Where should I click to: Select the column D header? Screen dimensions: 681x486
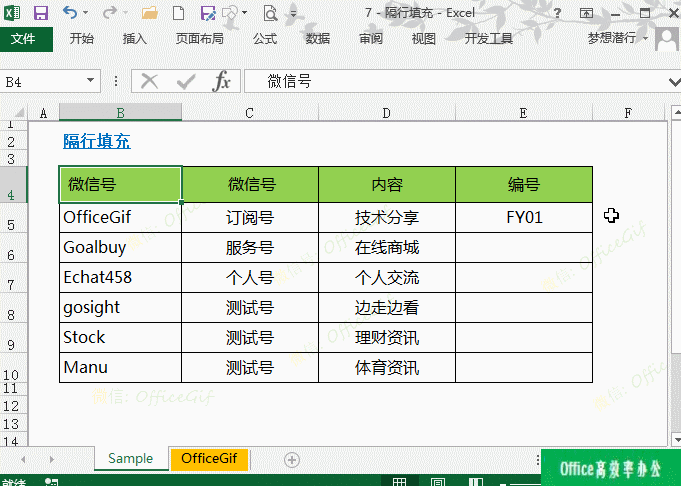pos(386,113)
